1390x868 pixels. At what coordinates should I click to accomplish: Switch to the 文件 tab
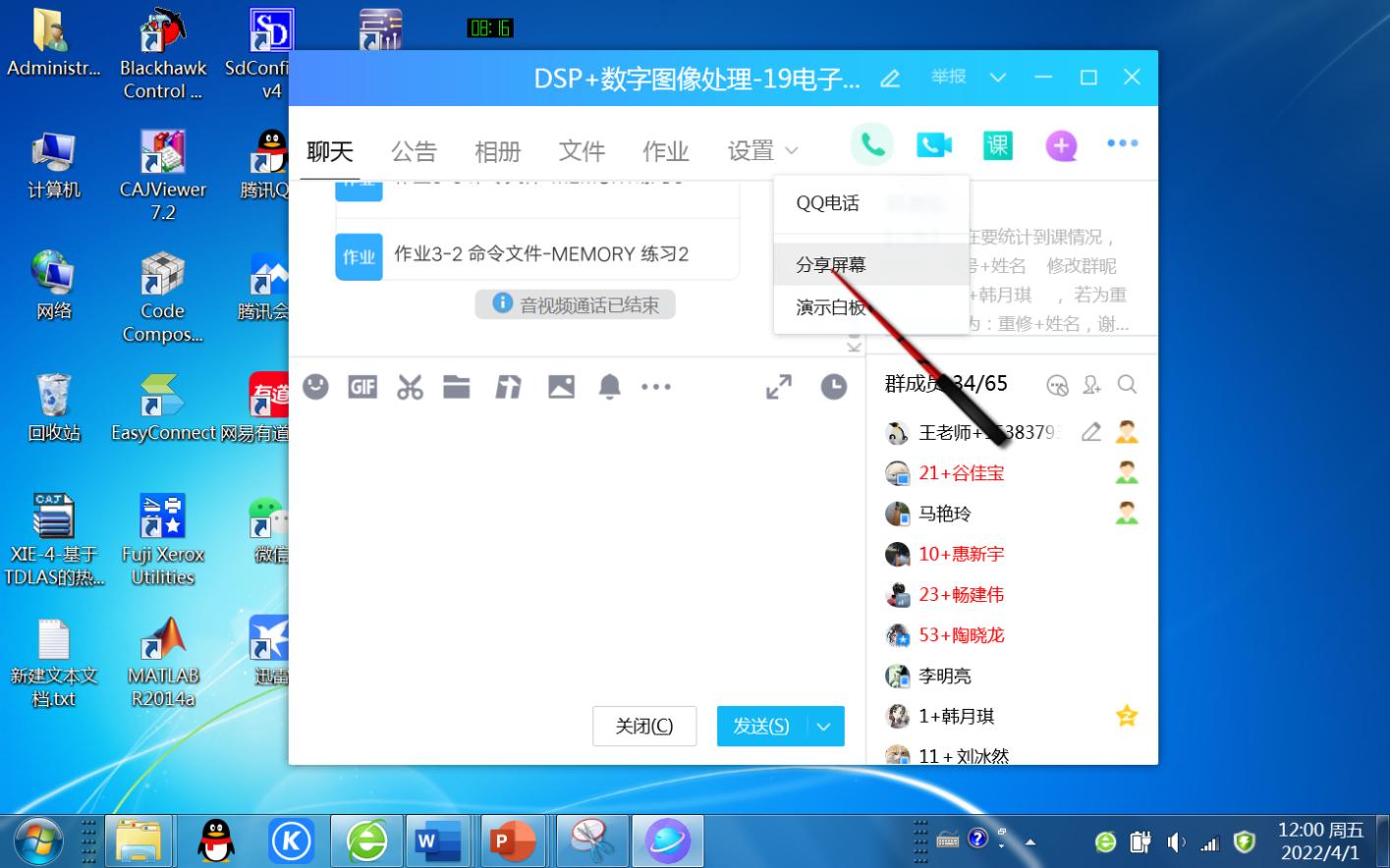[582, 151]
